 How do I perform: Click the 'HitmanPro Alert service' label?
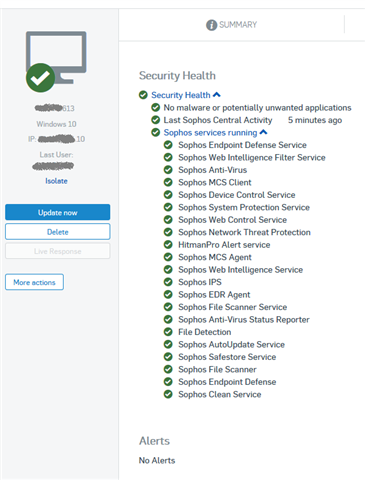click(224, 245)
